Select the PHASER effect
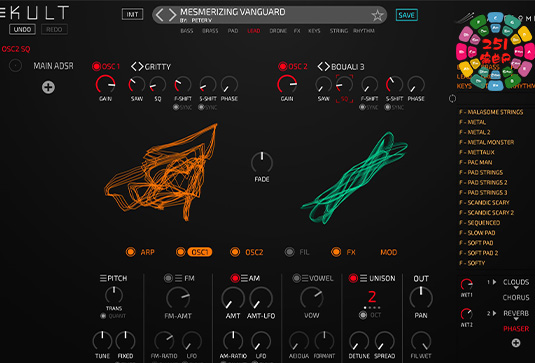The height and width of the screenshot is (363, 535). 516,329
